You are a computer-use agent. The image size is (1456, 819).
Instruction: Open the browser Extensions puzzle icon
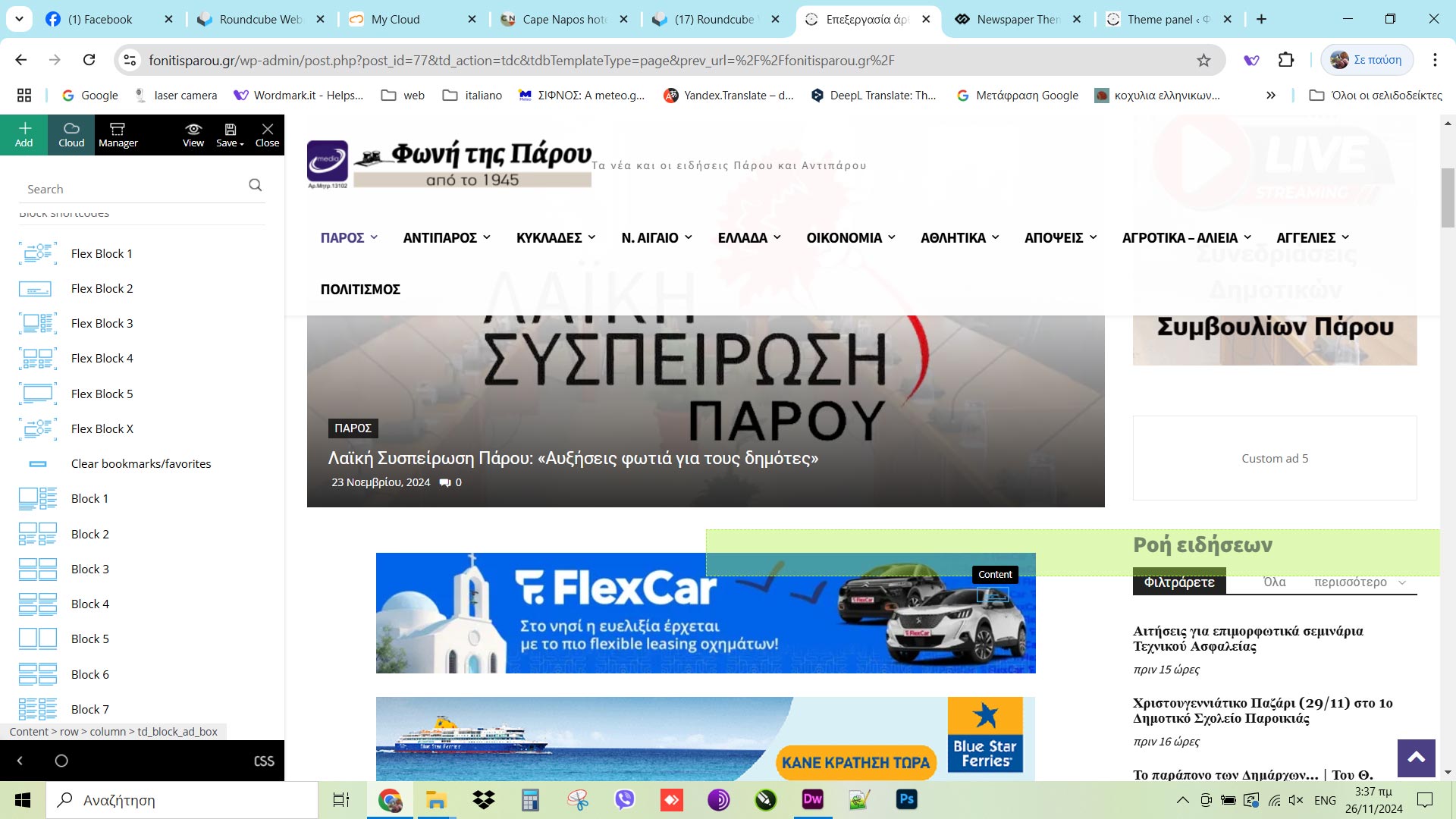point(1286,60)
